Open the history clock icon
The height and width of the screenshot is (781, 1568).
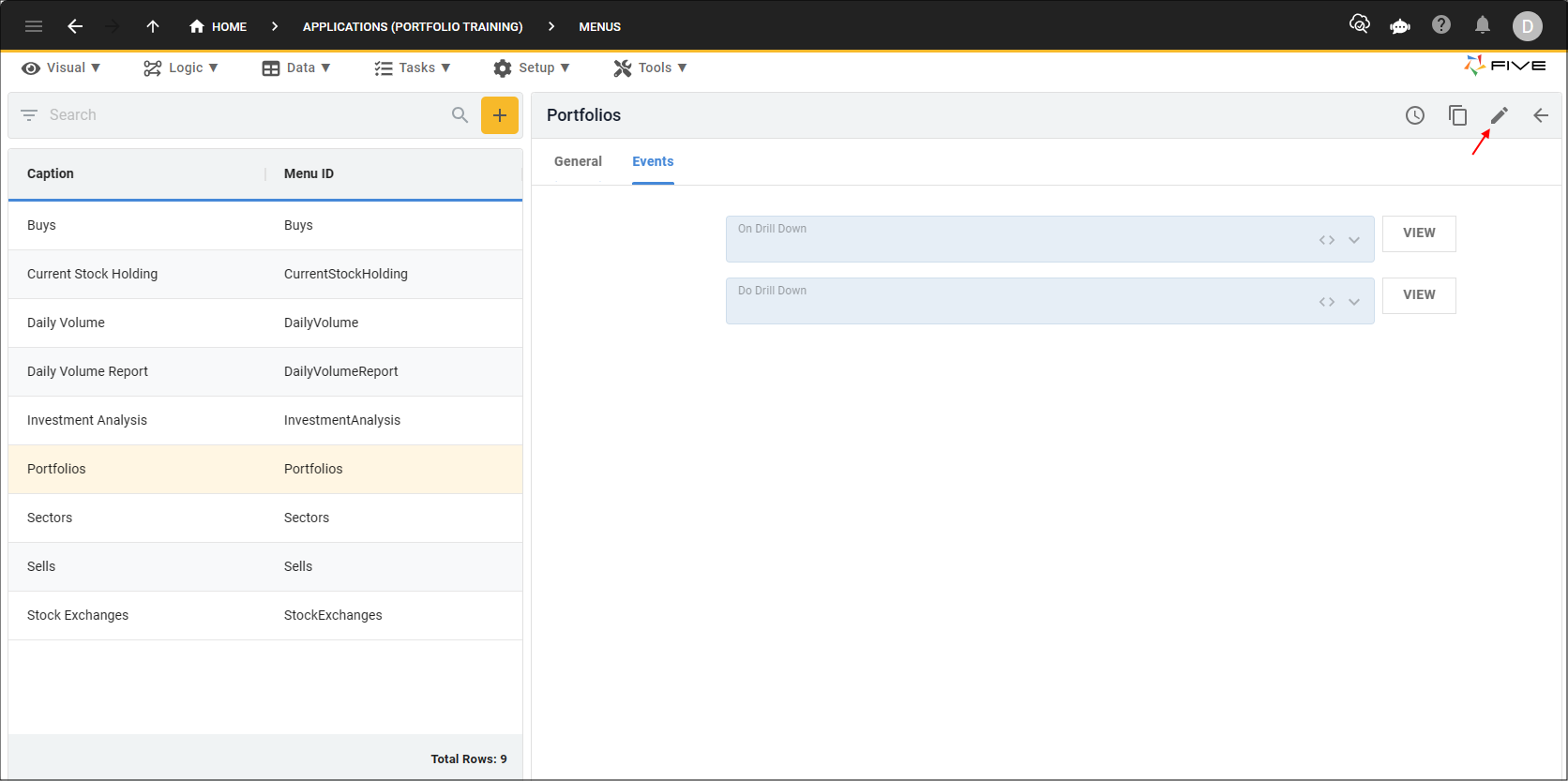[x=1415, y=115]
